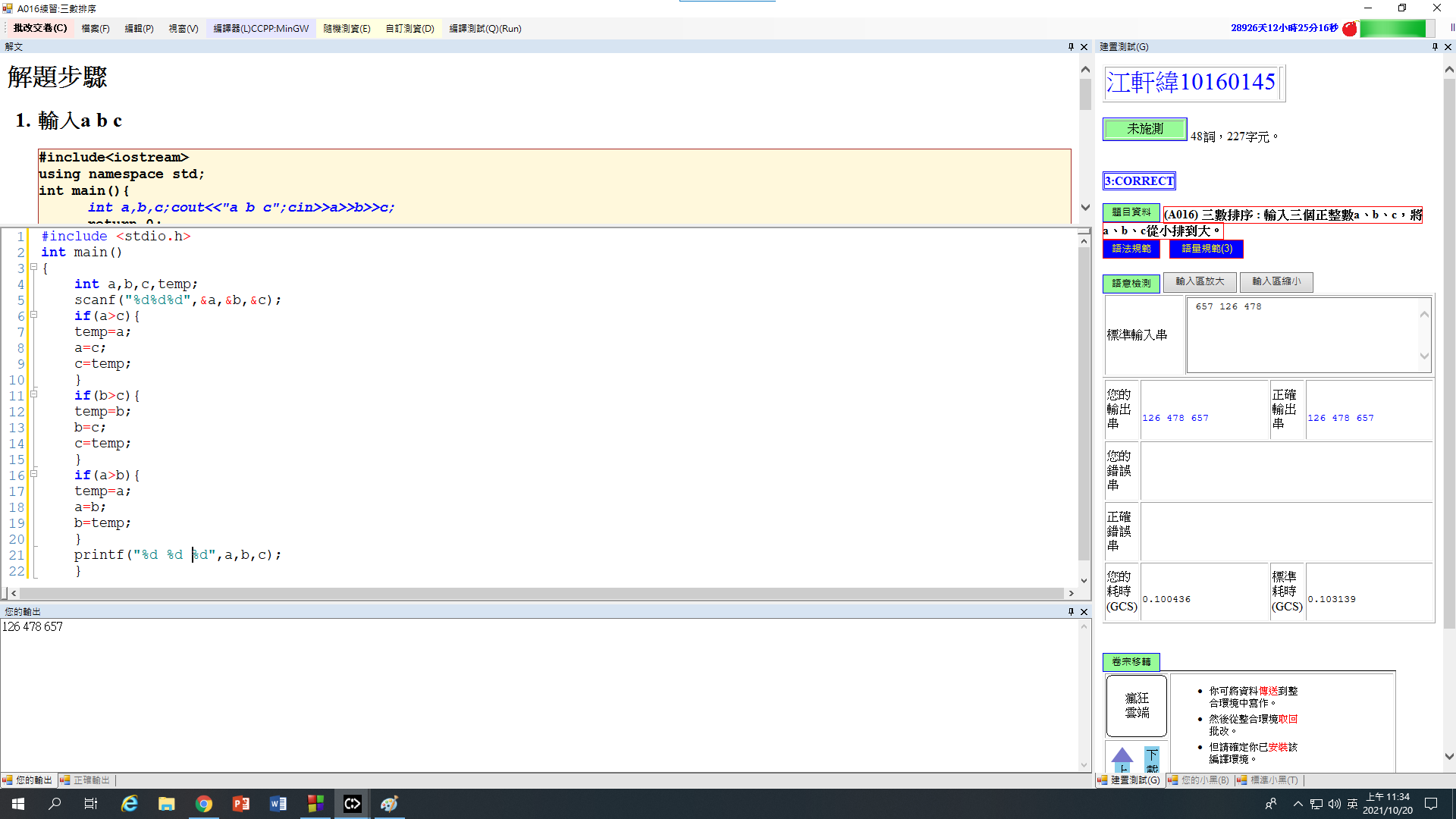Click the pin icon on 您的輸出 panel header
Viewport: 1456px width, 819px height.
pyautogui.click(x=1071, y=611)
